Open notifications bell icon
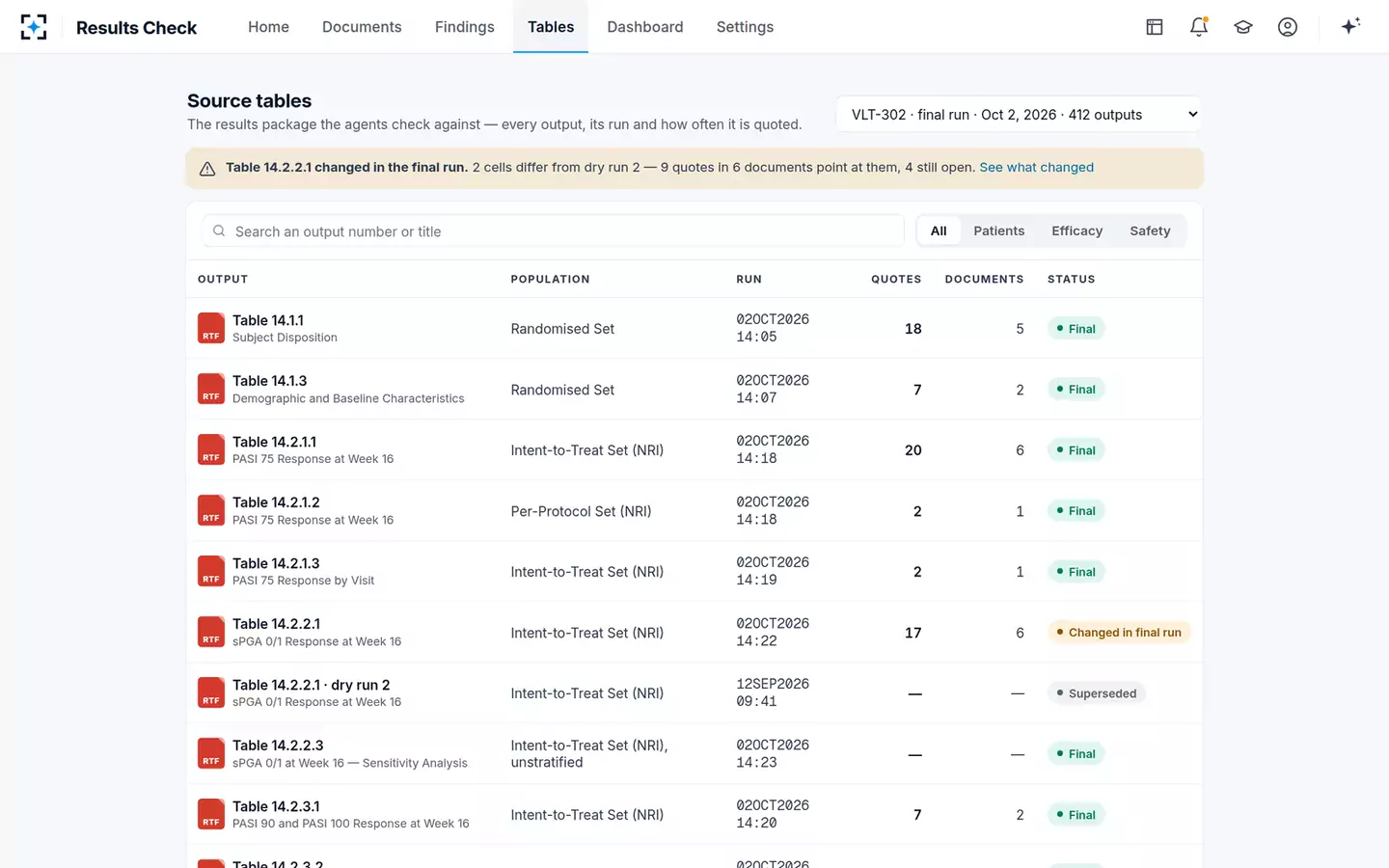This screenshot has height=868, width=1389. tap(1199, 27)
